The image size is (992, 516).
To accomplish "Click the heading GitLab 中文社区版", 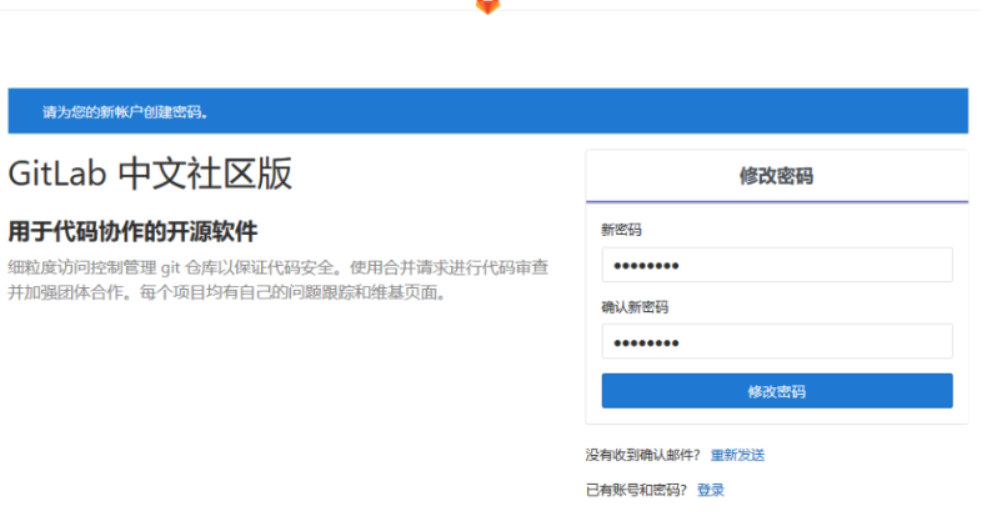I will coord(150,173).
